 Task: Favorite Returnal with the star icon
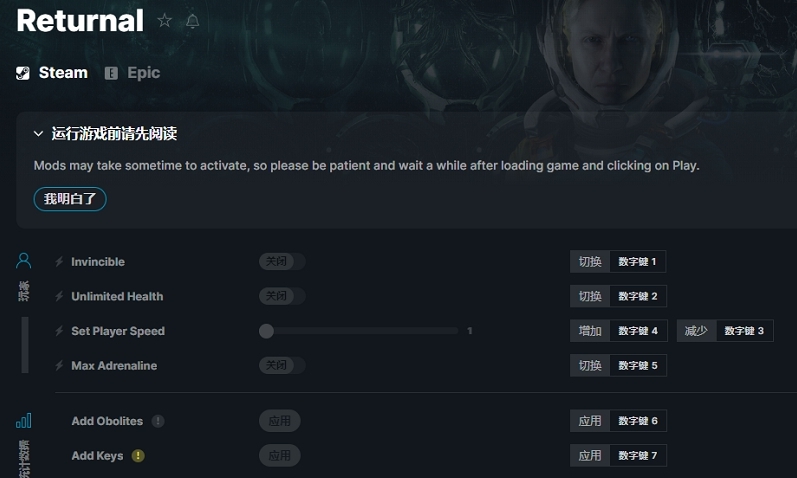tap(165, 21)
